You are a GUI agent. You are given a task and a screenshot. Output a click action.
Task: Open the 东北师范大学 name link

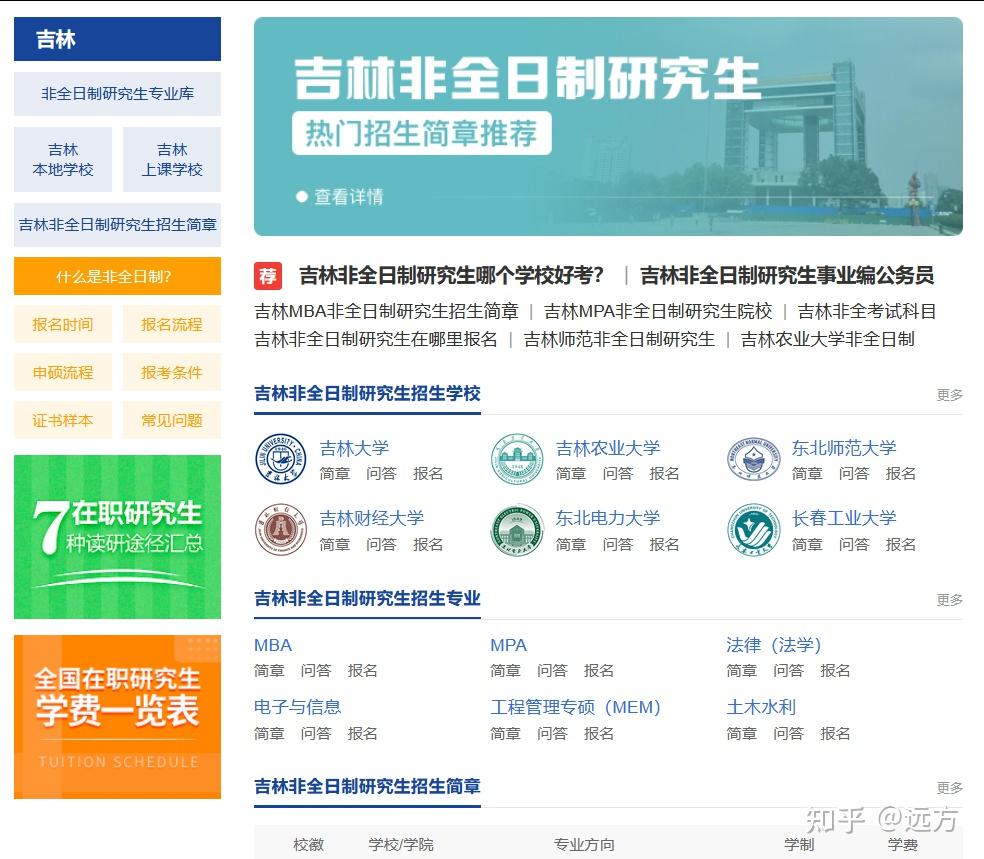point(844,449)
